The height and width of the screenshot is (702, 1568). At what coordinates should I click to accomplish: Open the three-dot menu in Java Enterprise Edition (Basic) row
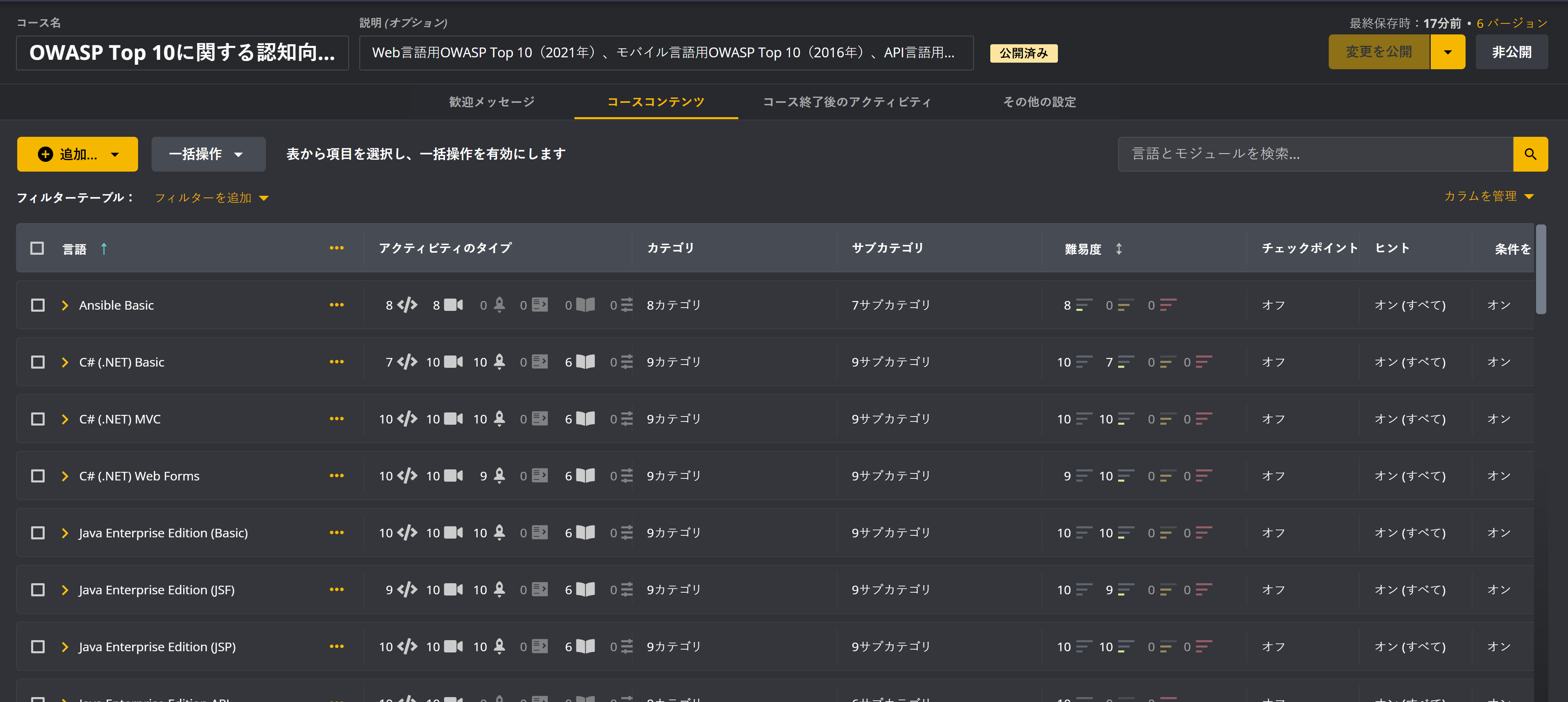pyautogui.click(x=337, y=533)
